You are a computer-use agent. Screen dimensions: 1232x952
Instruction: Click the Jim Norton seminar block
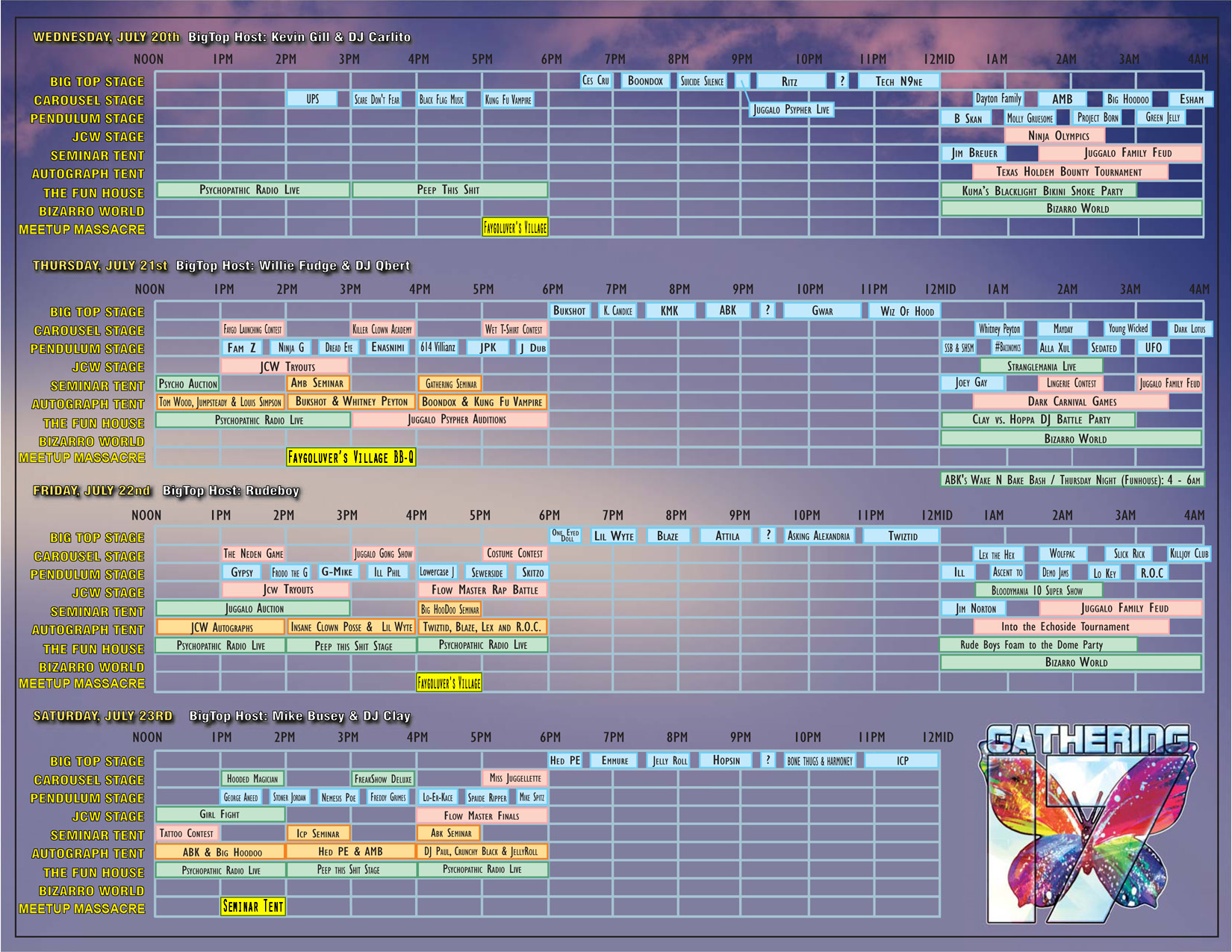click(x=975, y=609)
